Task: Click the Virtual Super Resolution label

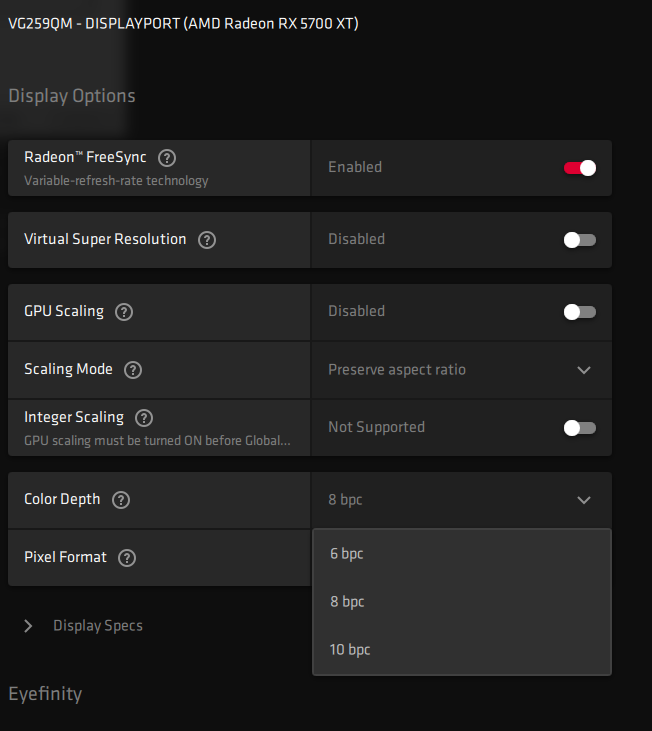Action: pos(105,239)
